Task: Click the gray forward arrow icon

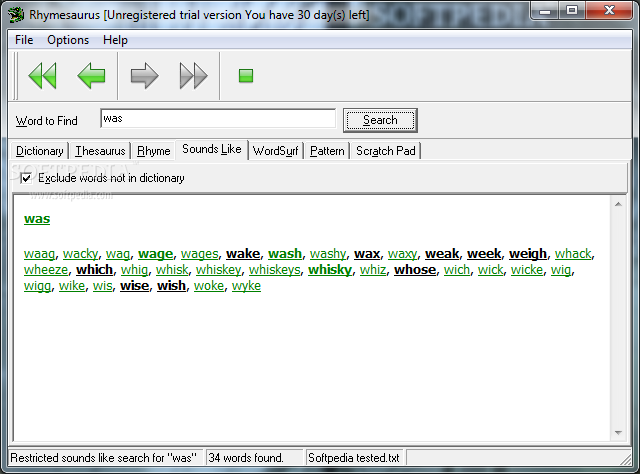Action: [x=144, y=76]
